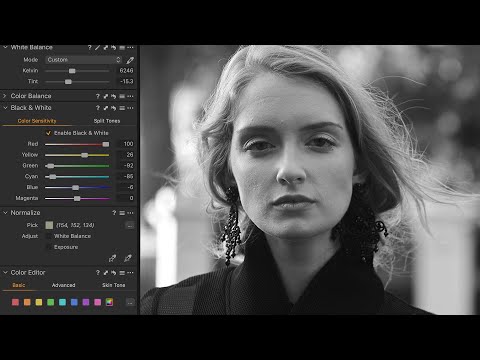Open Color Balance help question mark
Viewport: 480px width, 360px height.
click(98, 96)
